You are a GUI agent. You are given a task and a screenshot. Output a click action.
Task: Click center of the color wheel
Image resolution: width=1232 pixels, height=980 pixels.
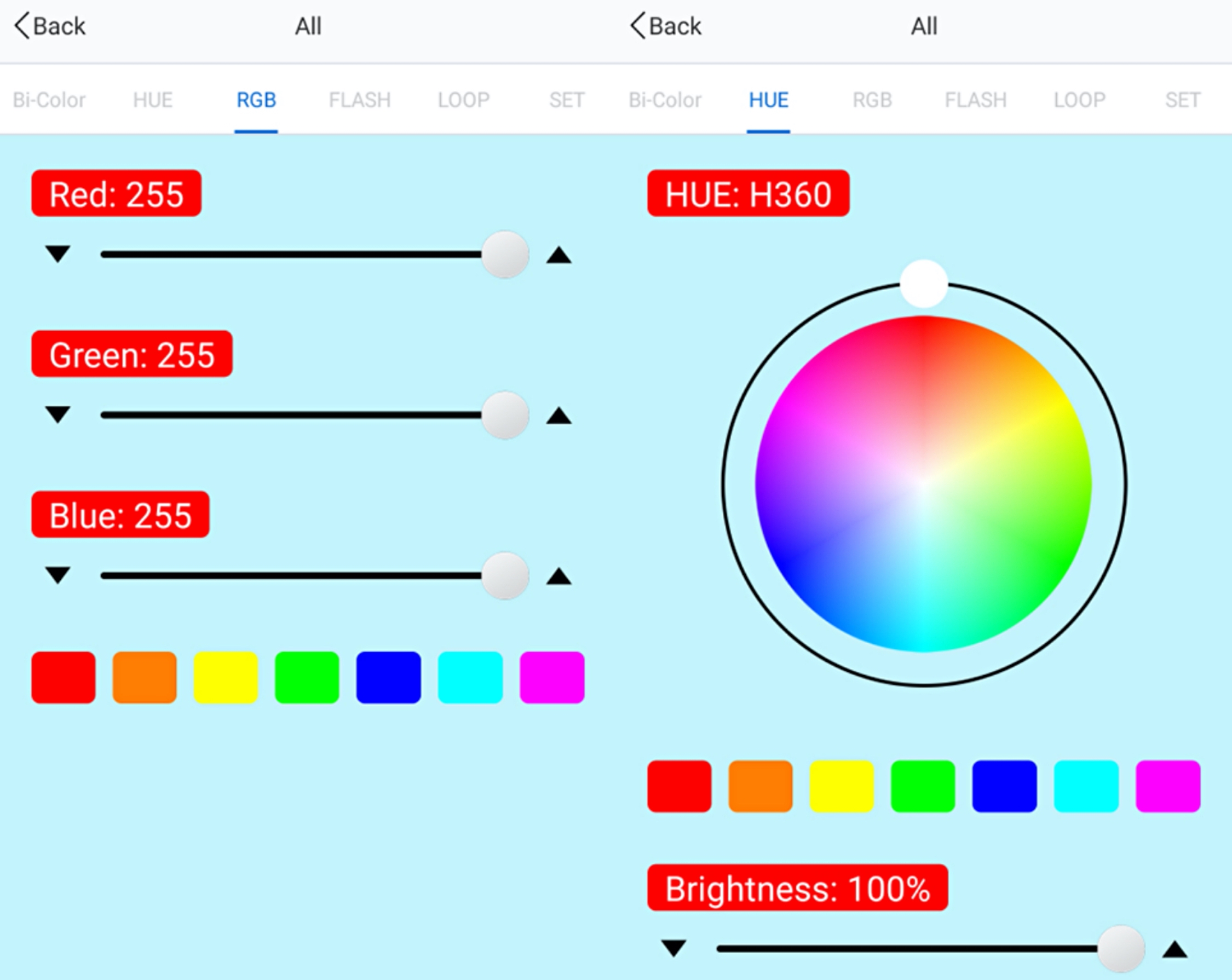(x=923, y=483)
